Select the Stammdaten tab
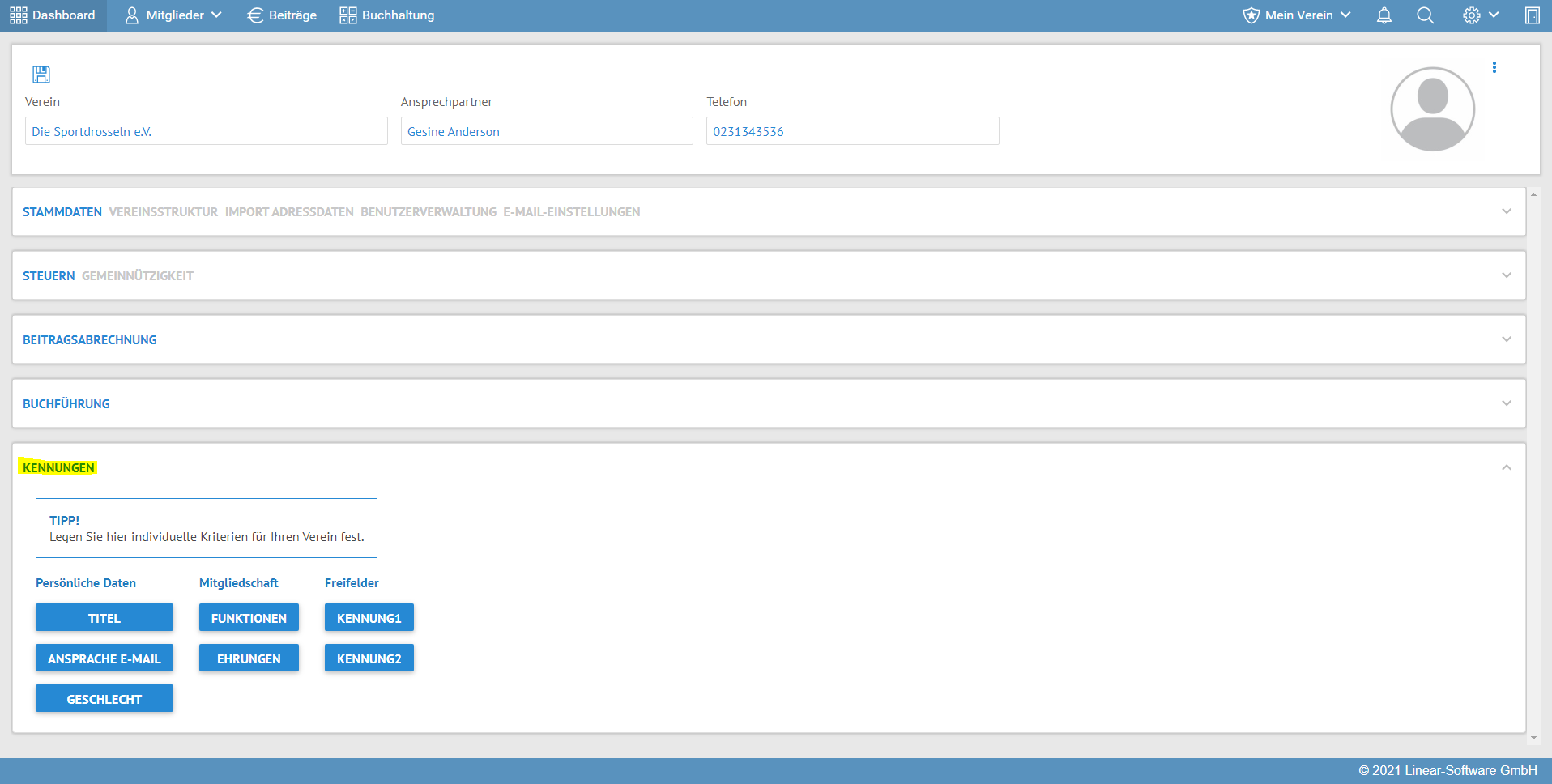1552x784 pixels. coord(62,212)
